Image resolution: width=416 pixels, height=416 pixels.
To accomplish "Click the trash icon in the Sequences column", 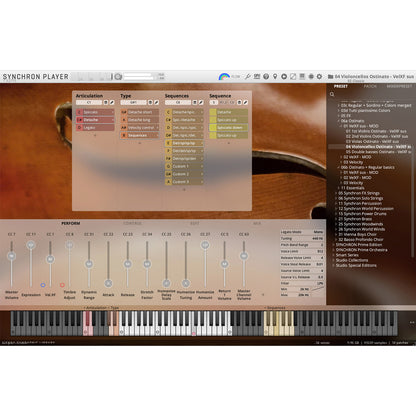I will pyautogui.click(x=195, y=102).
